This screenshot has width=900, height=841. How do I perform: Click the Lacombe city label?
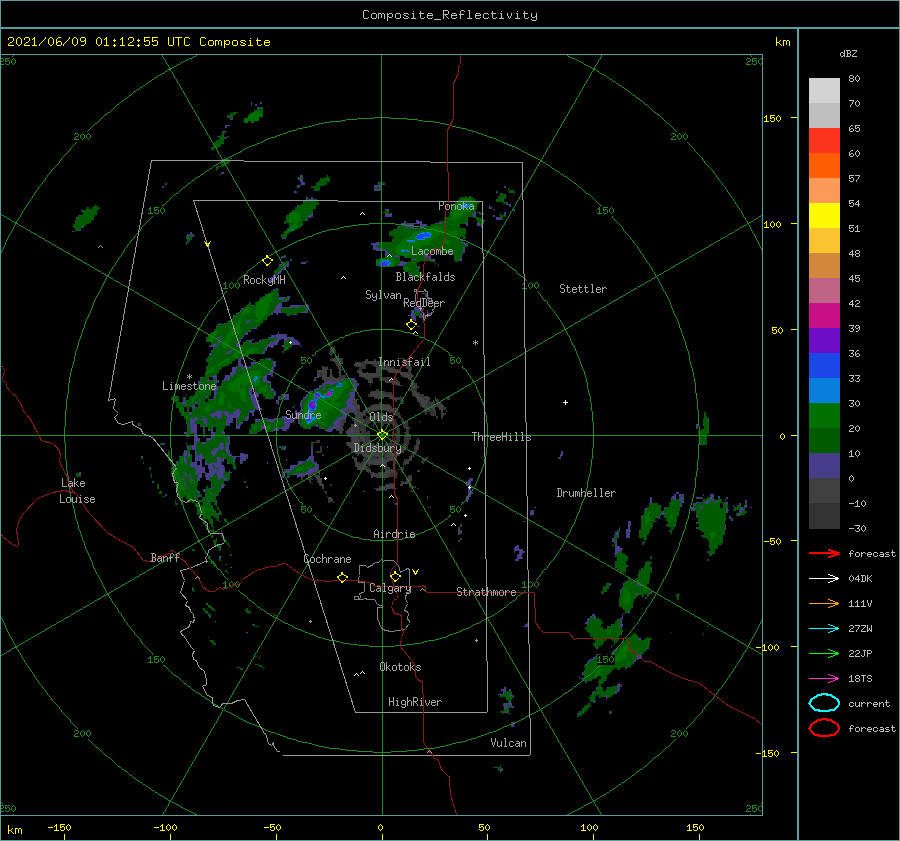432,251
